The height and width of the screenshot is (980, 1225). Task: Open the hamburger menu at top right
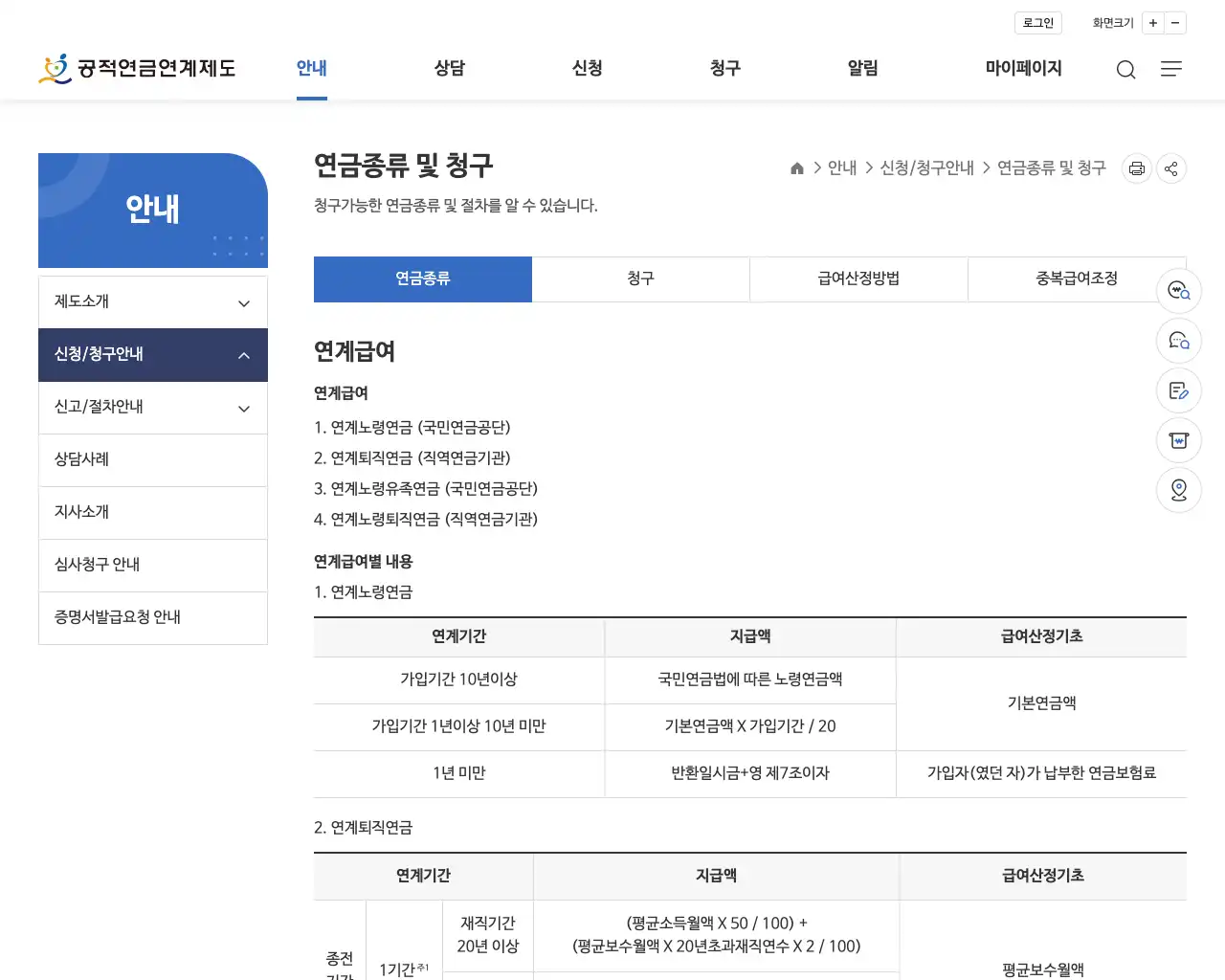click(x=1171, y=69)
